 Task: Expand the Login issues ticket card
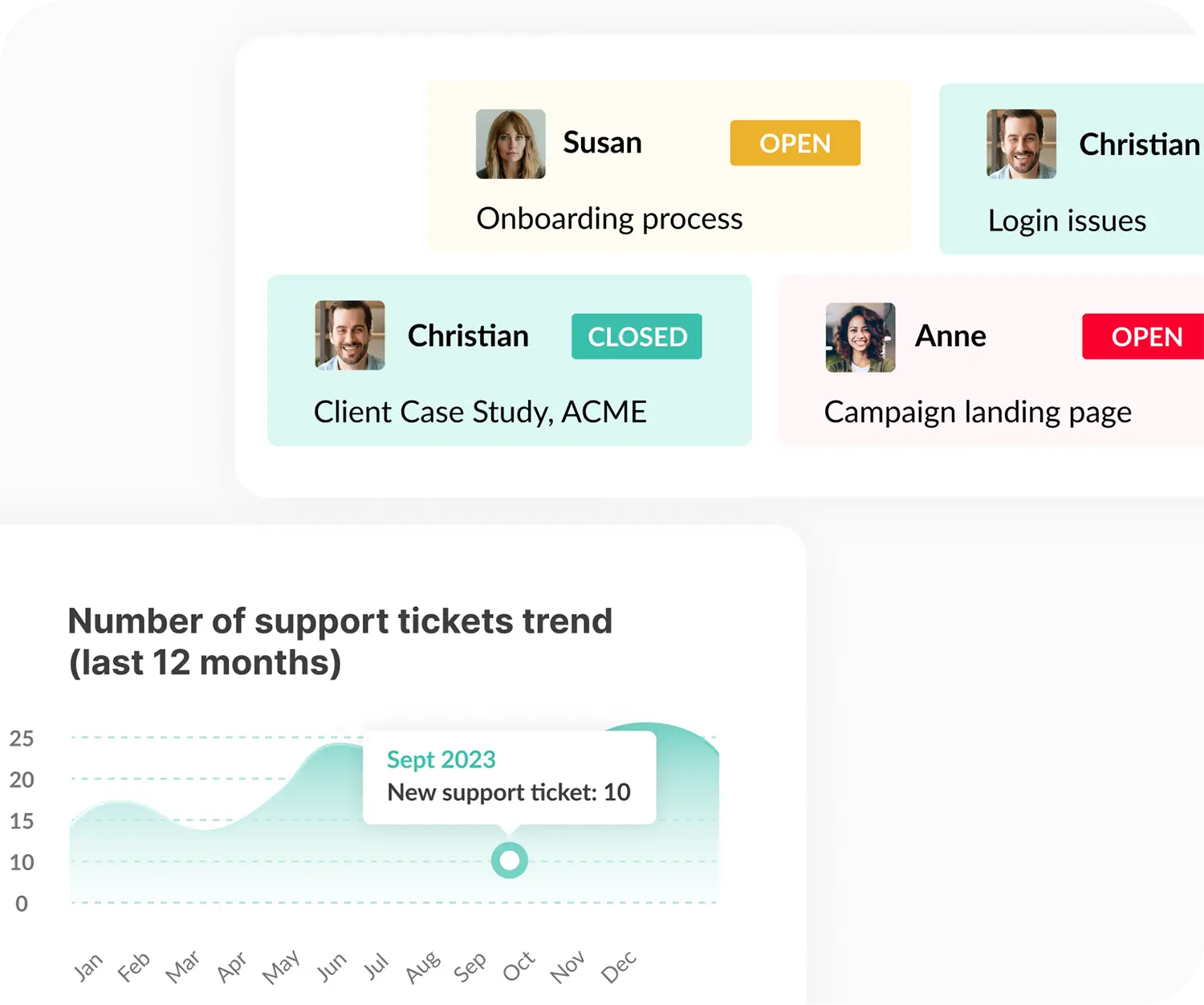pyautogui.click(x=1068, y=220)
